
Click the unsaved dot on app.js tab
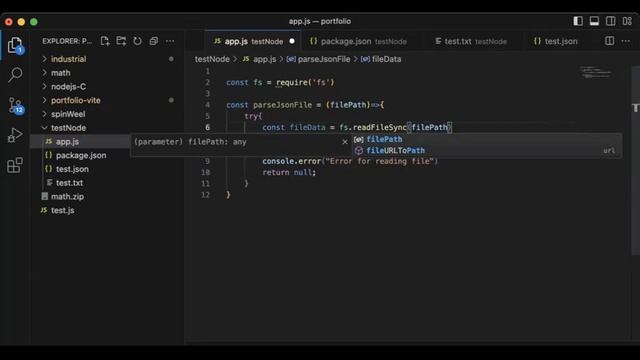[x=292, y=41]
